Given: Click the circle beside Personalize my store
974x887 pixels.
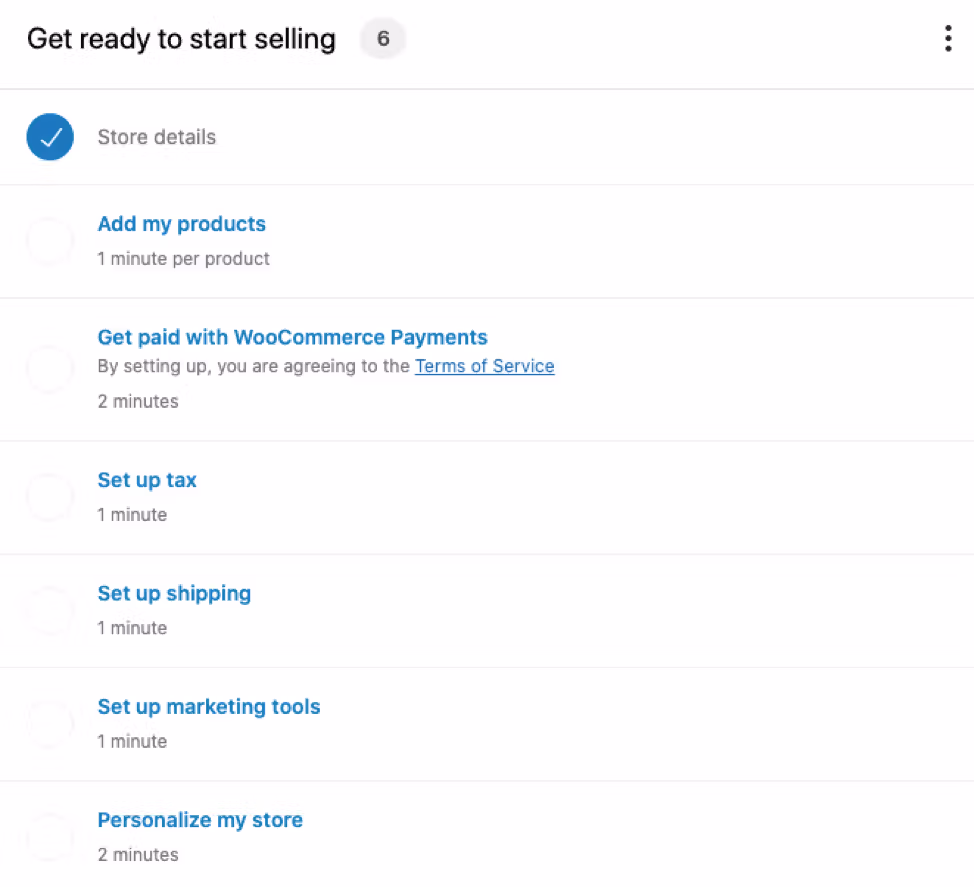Looking at the screenshot, I should (x=50, y=837).
